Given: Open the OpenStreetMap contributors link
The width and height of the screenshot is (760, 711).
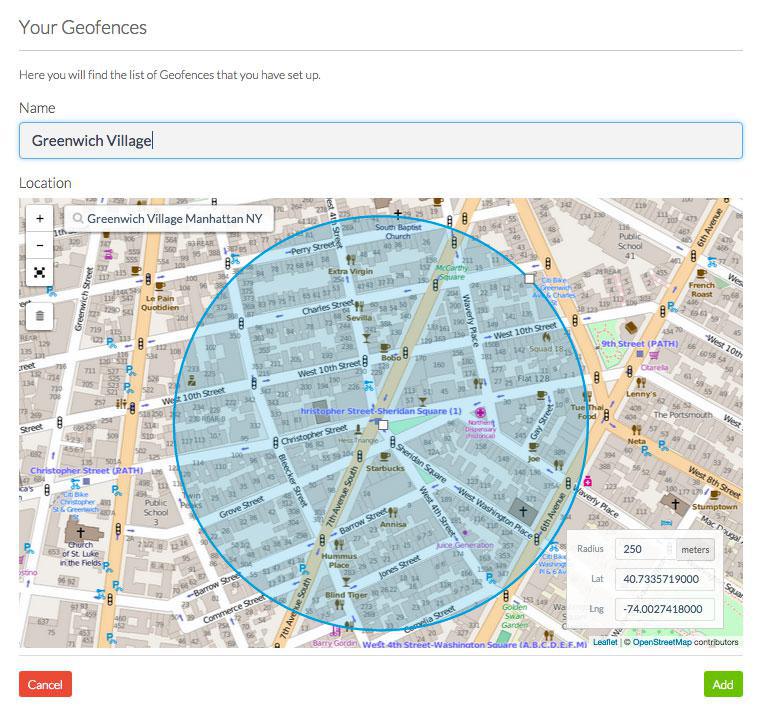Looking at the screenshot, I should (x=661, y=642).
